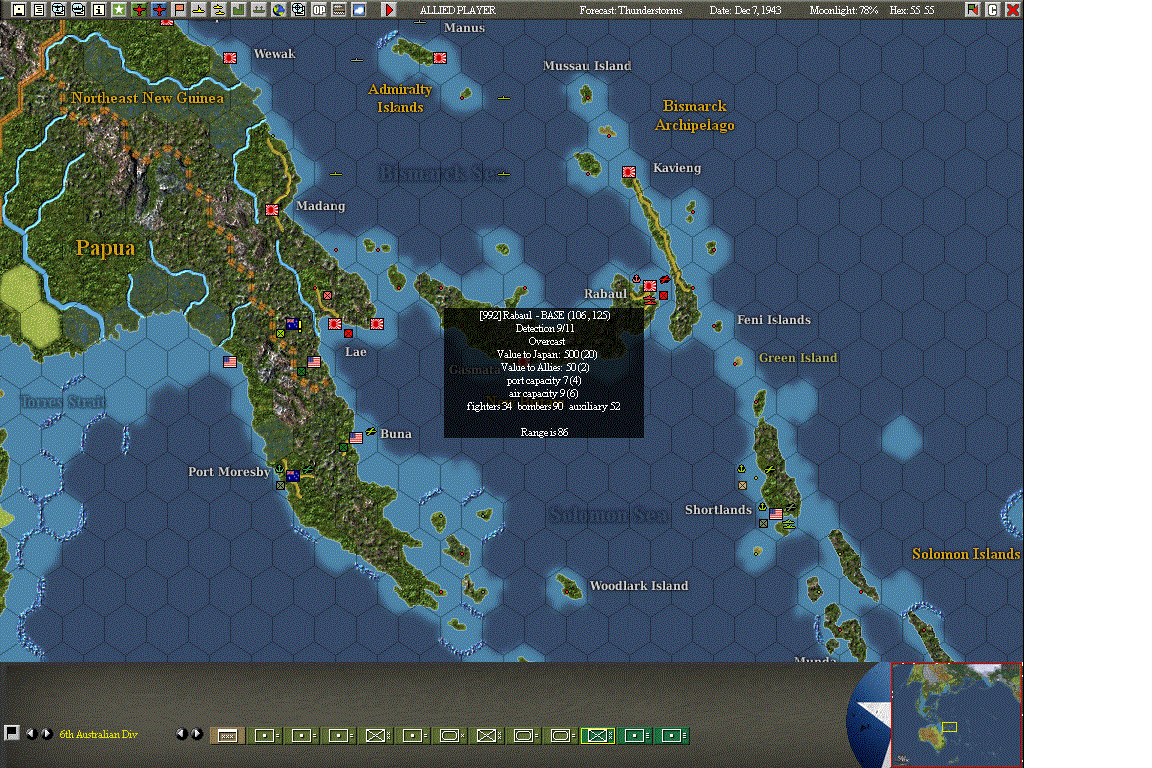Click the 'Moonlight: 78%' text

pos(843,10)
